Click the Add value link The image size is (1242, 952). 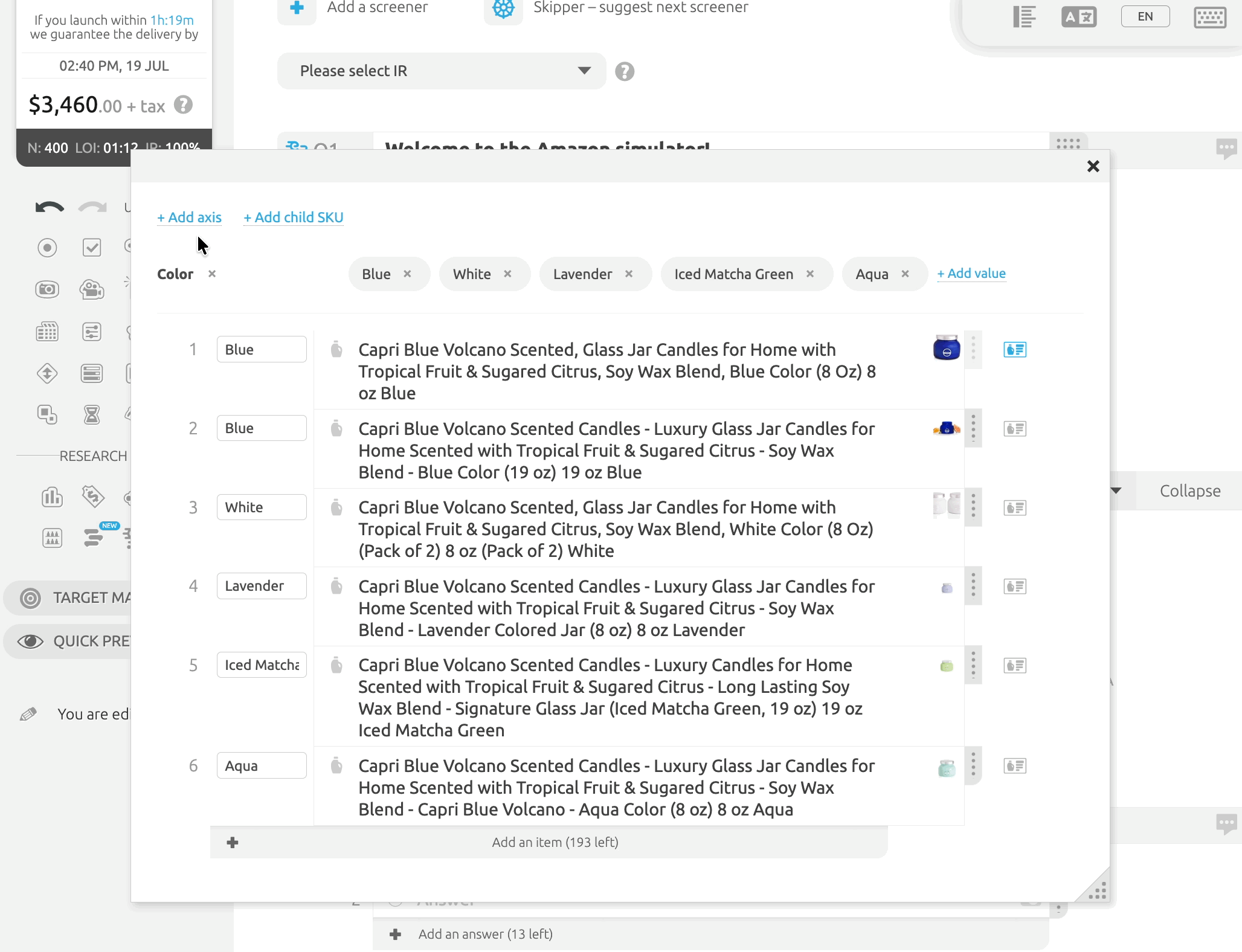coord(971,274)
